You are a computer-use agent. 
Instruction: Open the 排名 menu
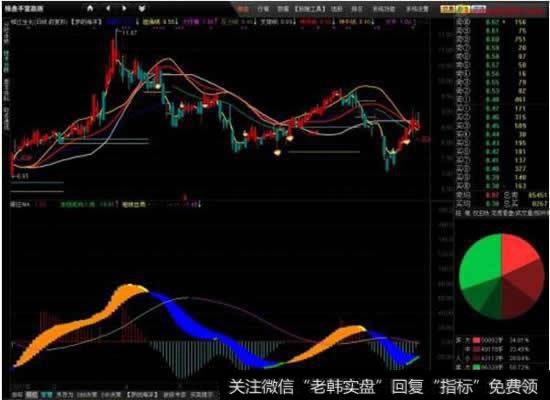(x=357, y=9)
